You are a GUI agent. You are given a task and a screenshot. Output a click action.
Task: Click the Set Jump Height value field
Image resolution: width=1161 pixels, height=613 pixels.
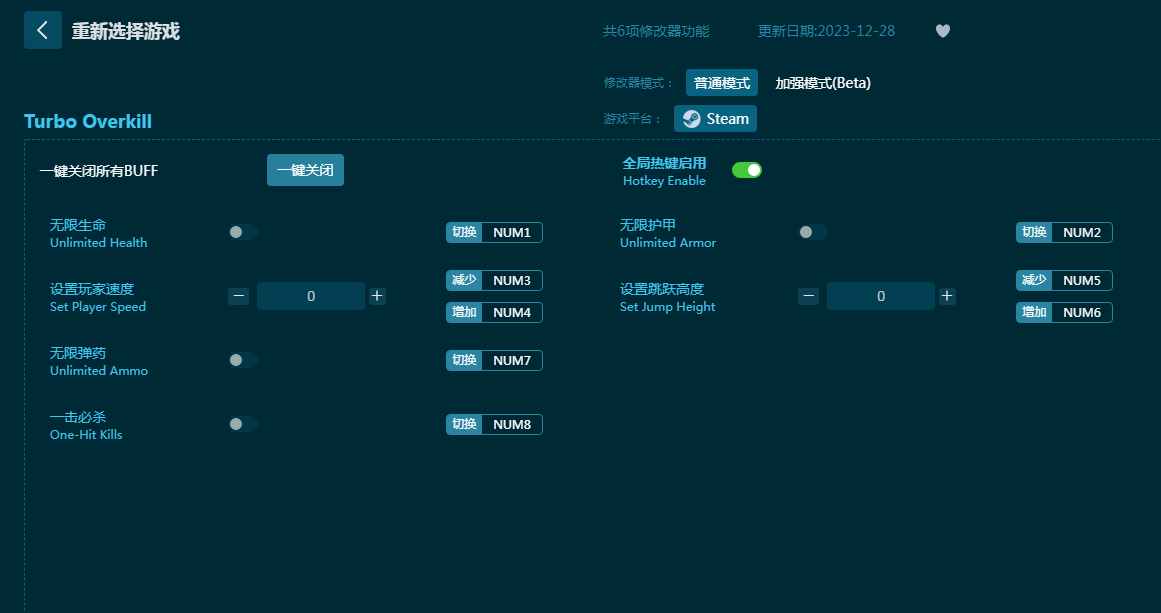(x=880, y=296)
